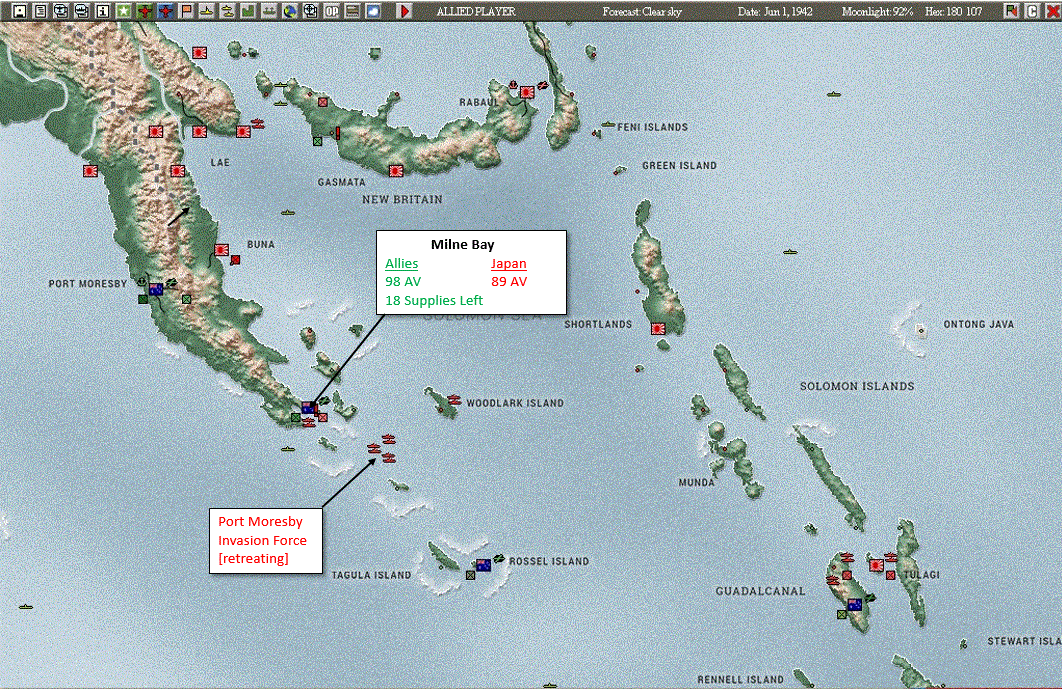Click the 'ALLIED PLAYER' label
The height and width of the screenshot is (689, 1062).
point(475,12)
